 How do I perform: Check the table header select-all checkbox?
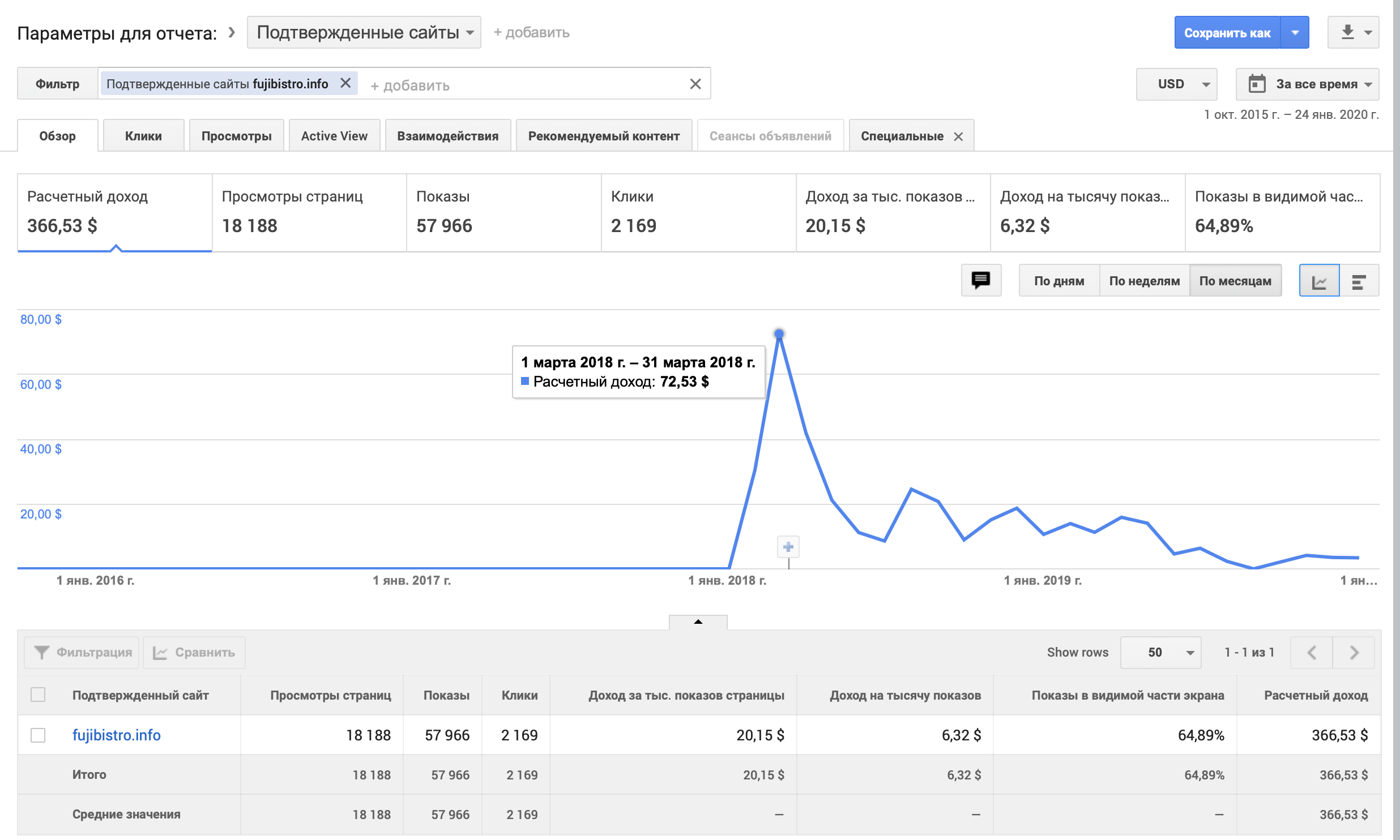tap(38, 695)
